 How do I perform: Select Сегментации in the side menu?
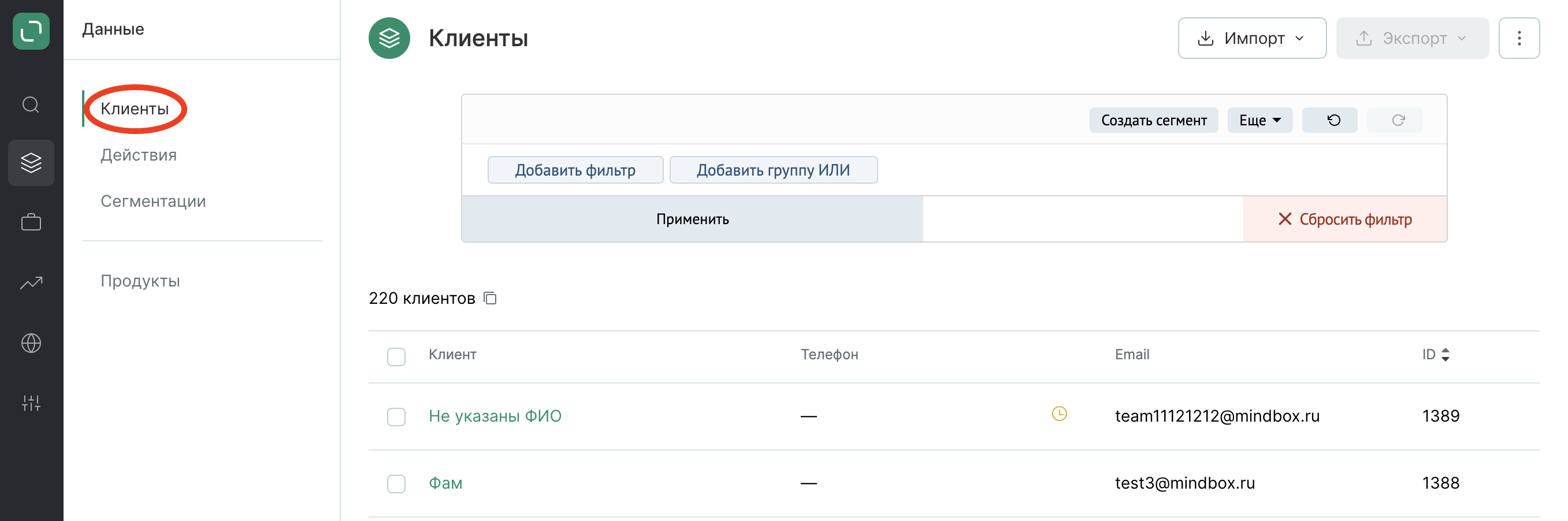pos(154,202)
